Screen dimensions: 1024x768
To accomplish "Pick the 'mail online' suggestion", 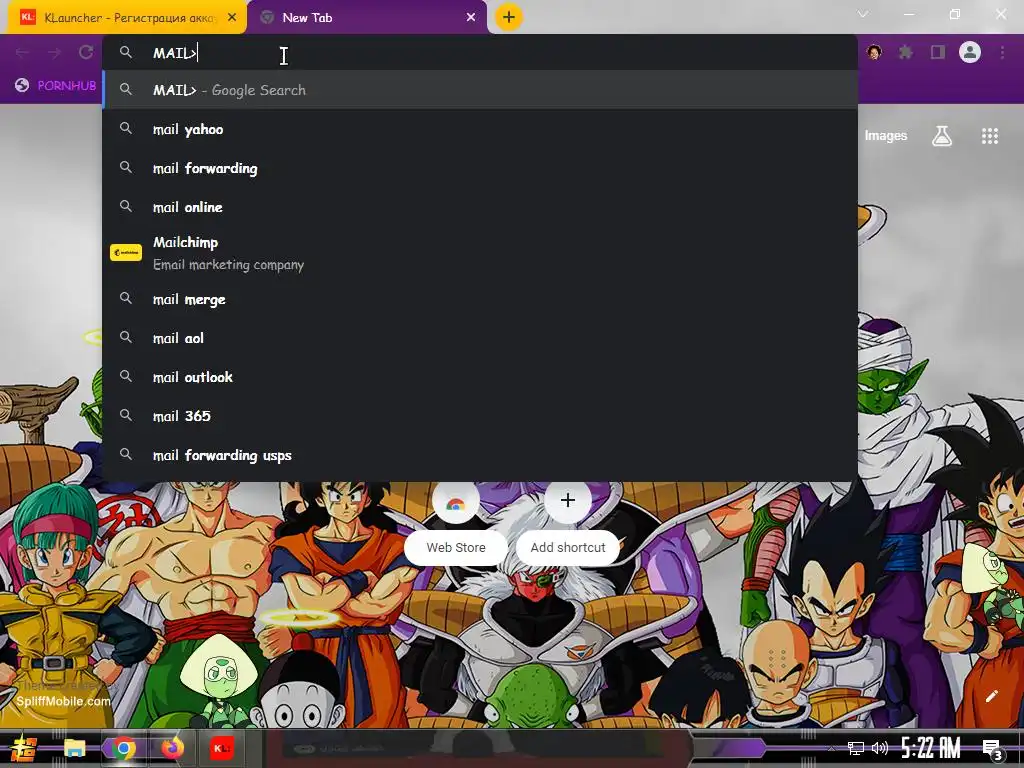I will tap(480, 207).
